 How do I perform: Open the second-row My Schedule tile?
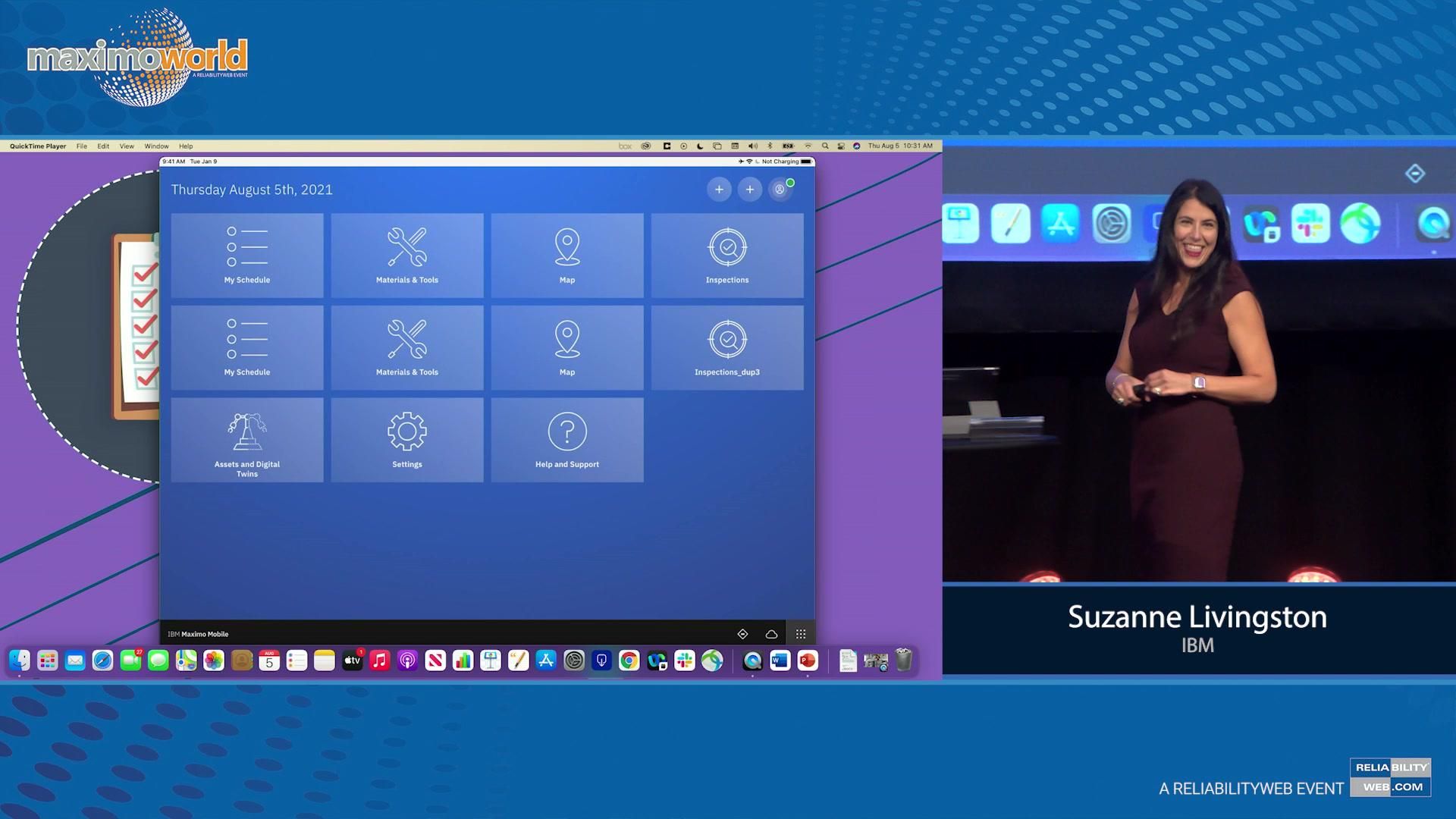click(x=246, y=347)
